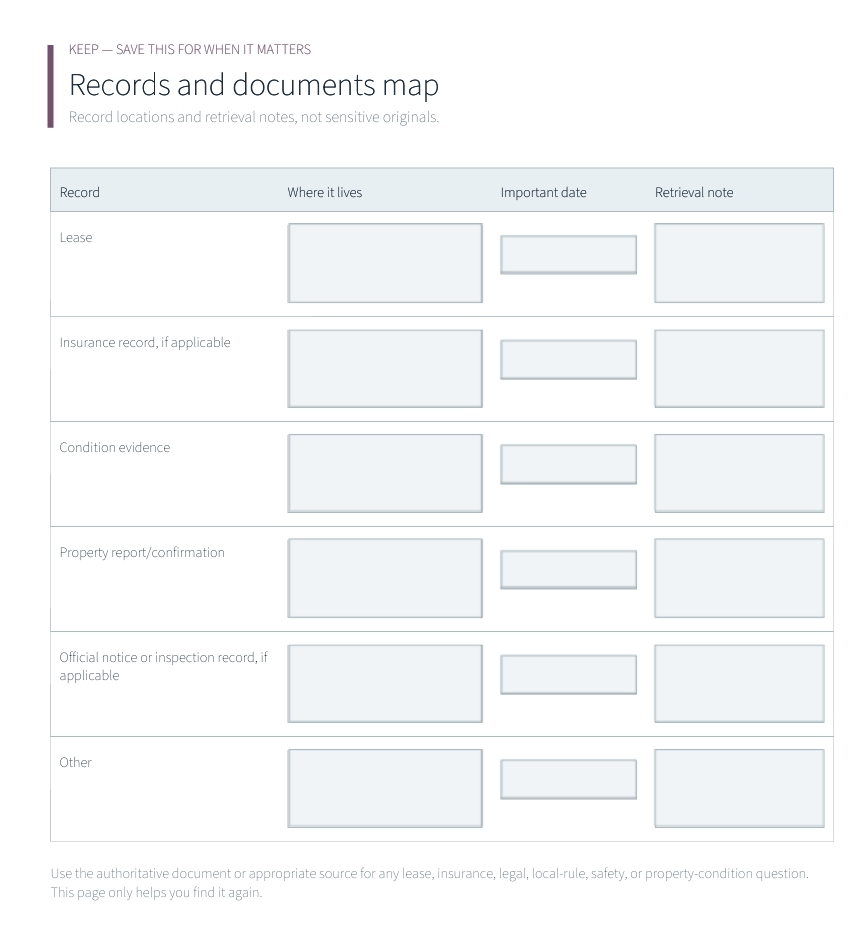
Task: Click the 'Records and documents map' title
Action: [254, 85]
